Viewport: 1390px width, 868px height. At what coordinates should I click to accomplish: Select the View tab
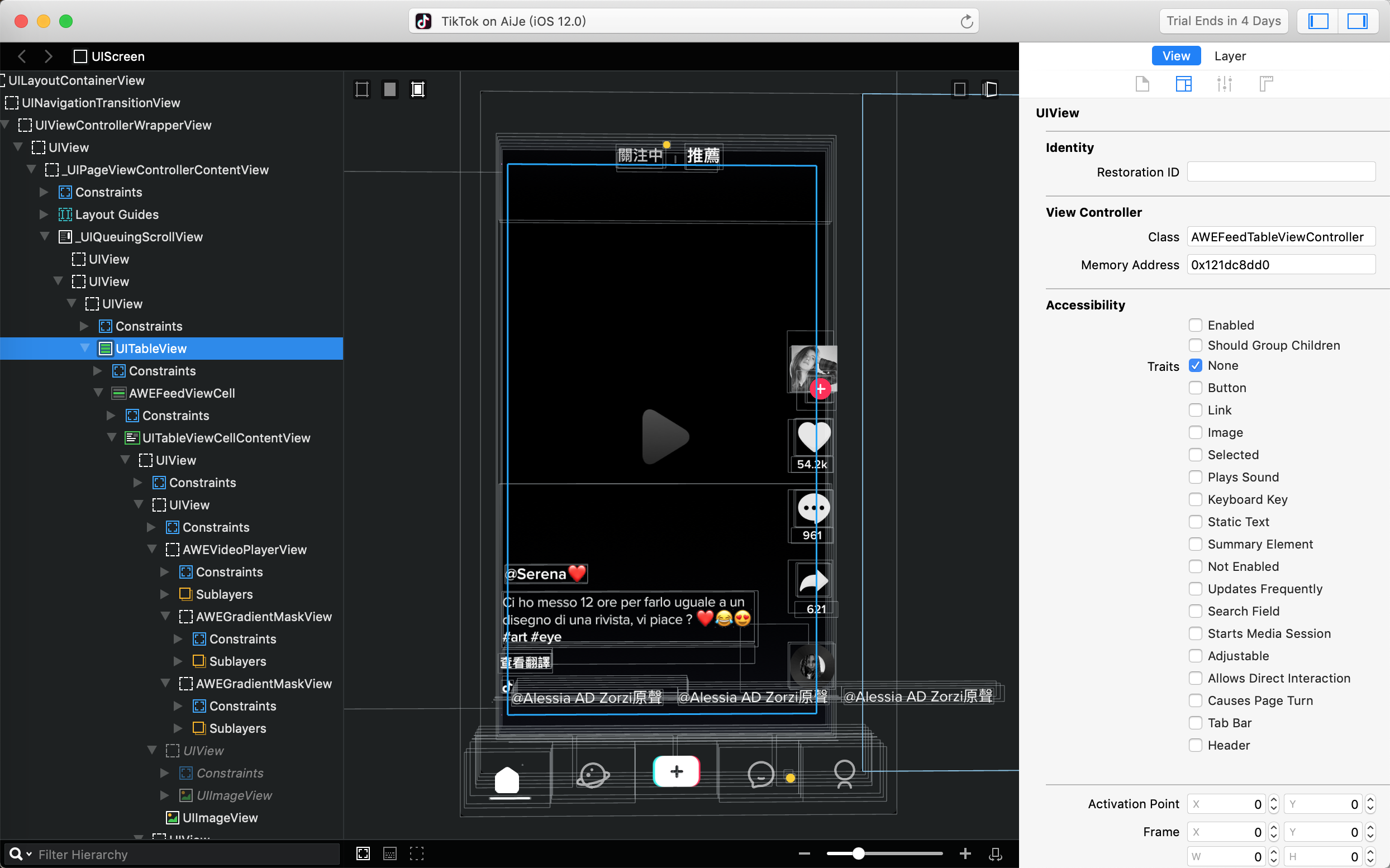tap(1175, 56)
